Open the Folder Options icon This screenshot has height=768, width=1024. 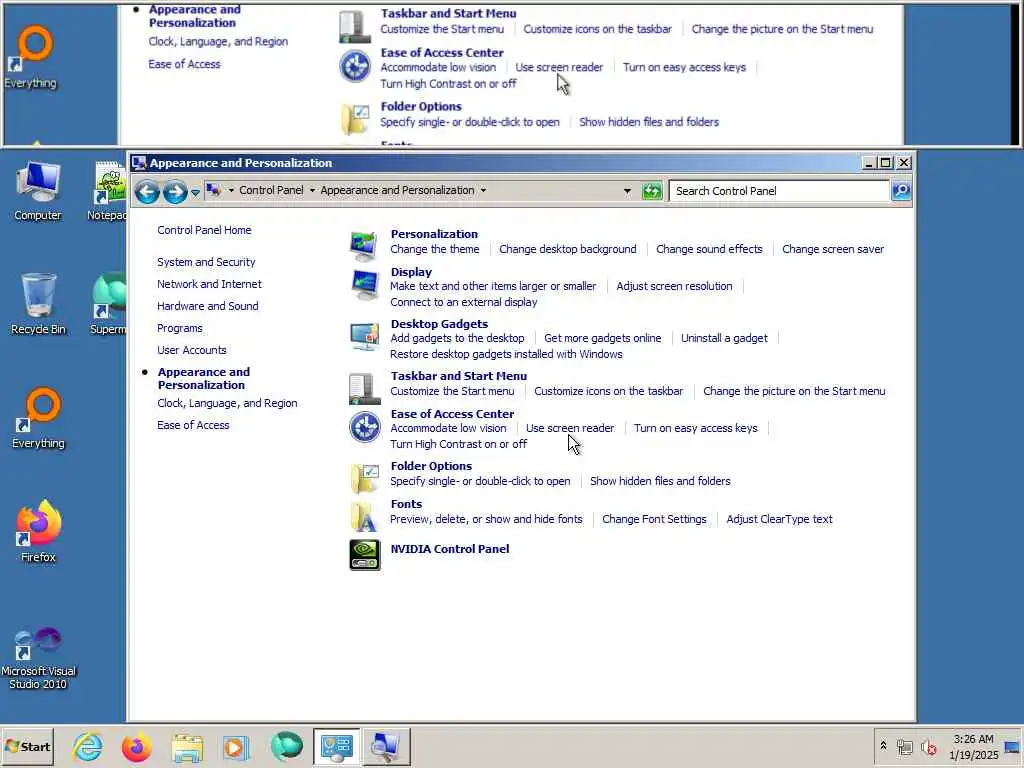pyautogui.click(x=364, y=477)
